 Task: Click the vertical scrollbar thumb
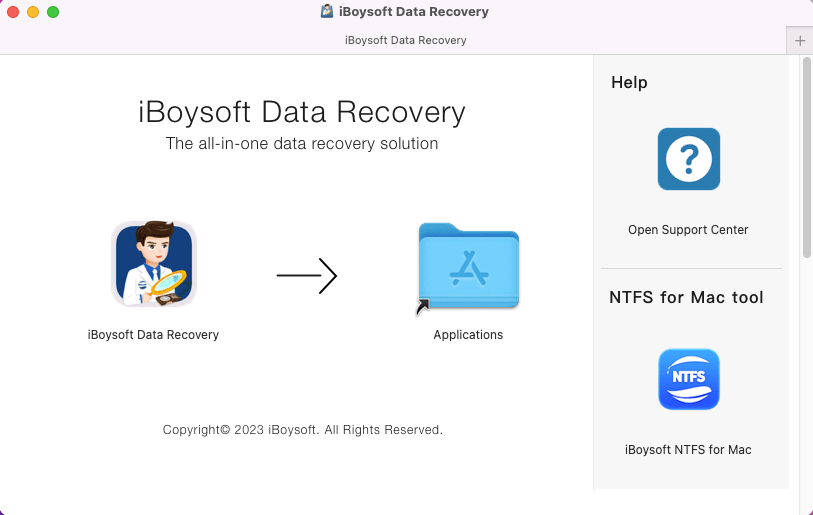[807, 157]
